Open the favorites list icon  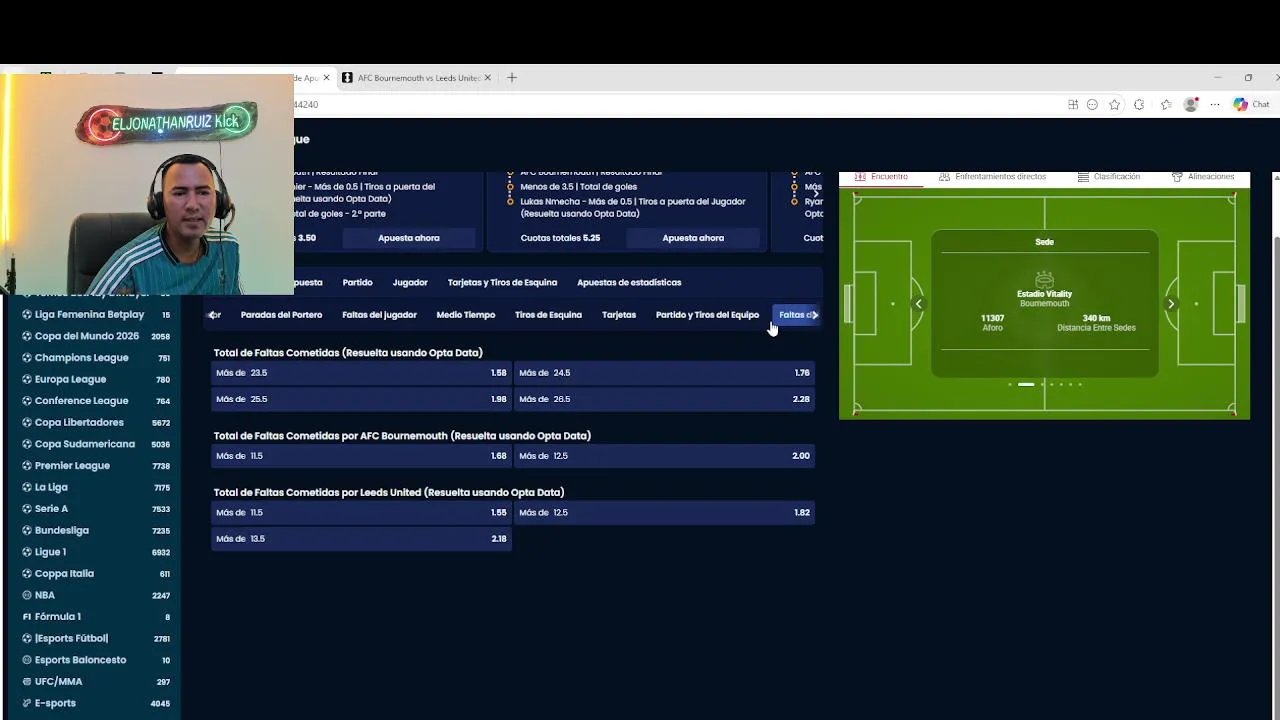pyautogui.click(x=1166, y=104)
